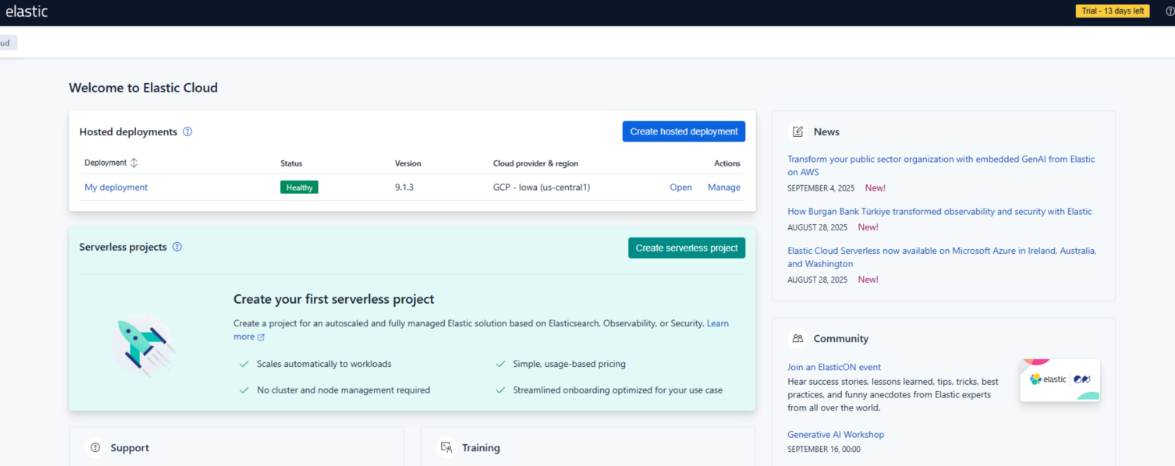The image size is (1175, 466).
Task: Open Join an ElasticON event link
Action: coord(834,367)
